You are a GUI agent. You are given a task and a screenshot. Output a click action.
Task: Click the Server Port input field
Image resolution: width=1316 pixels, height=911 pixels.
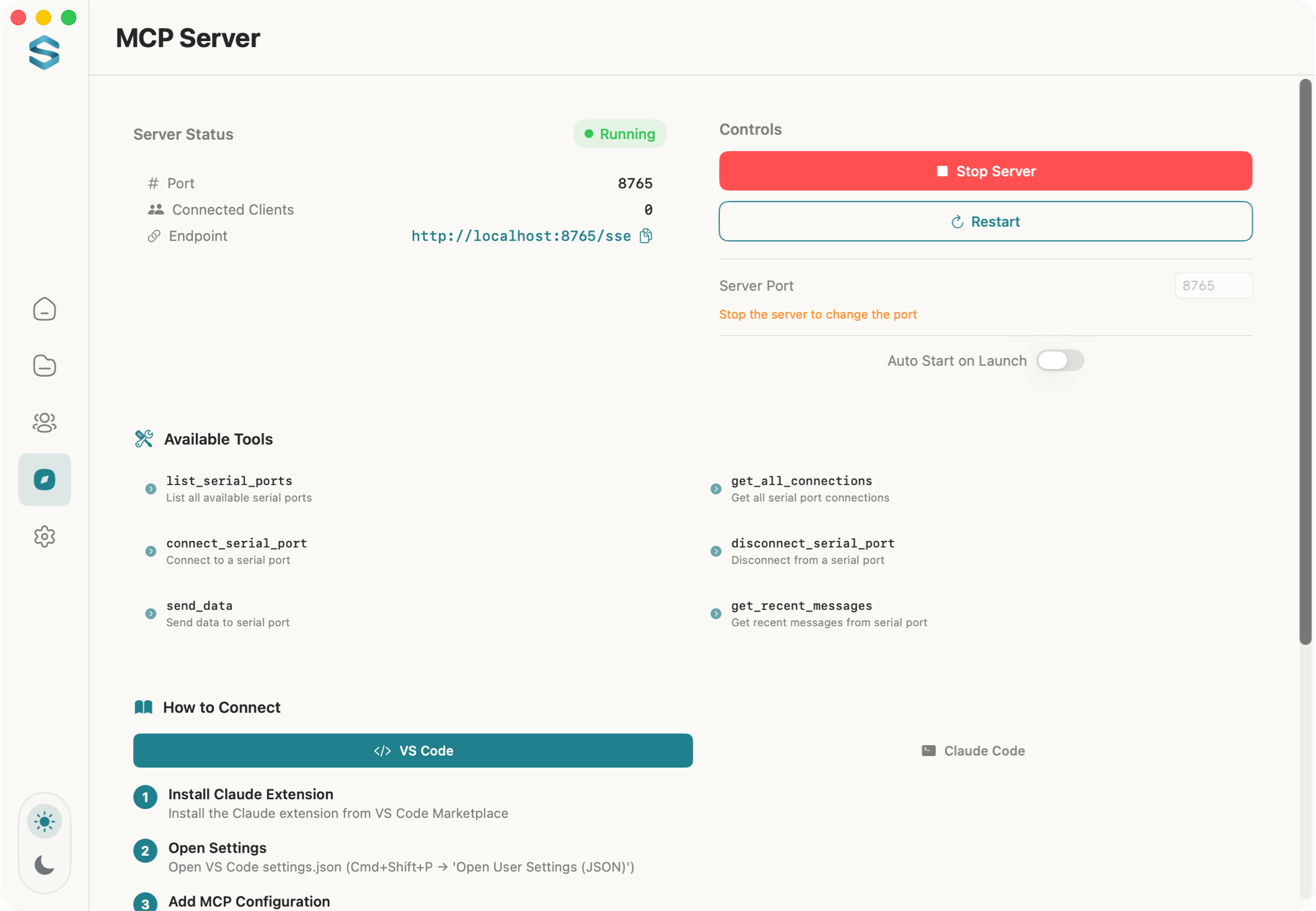(x=1213, y=285)
